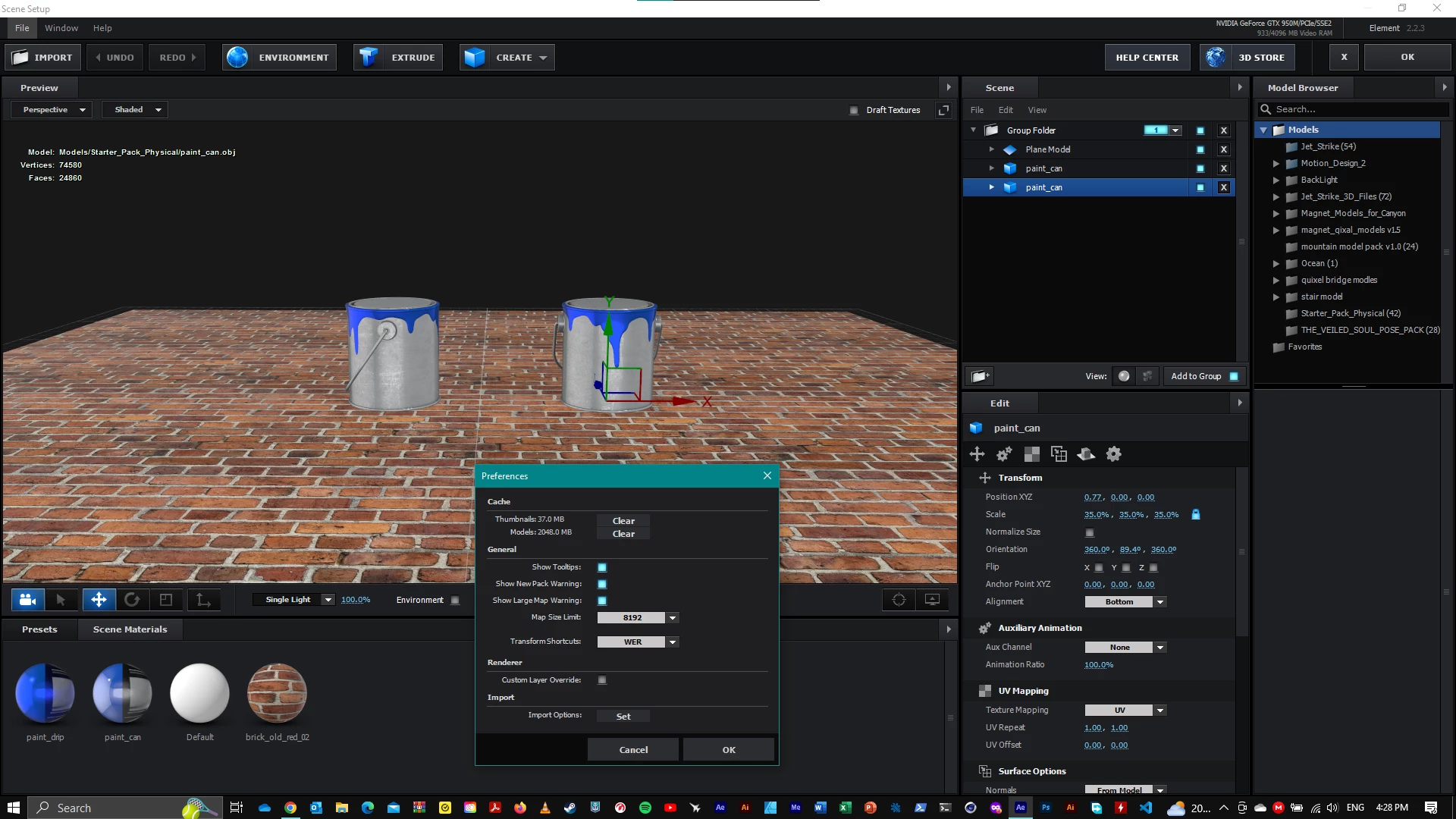Click the scale tool icon below the preview
Viewport: 1456px width, 819px height.
tap(166, 600)
